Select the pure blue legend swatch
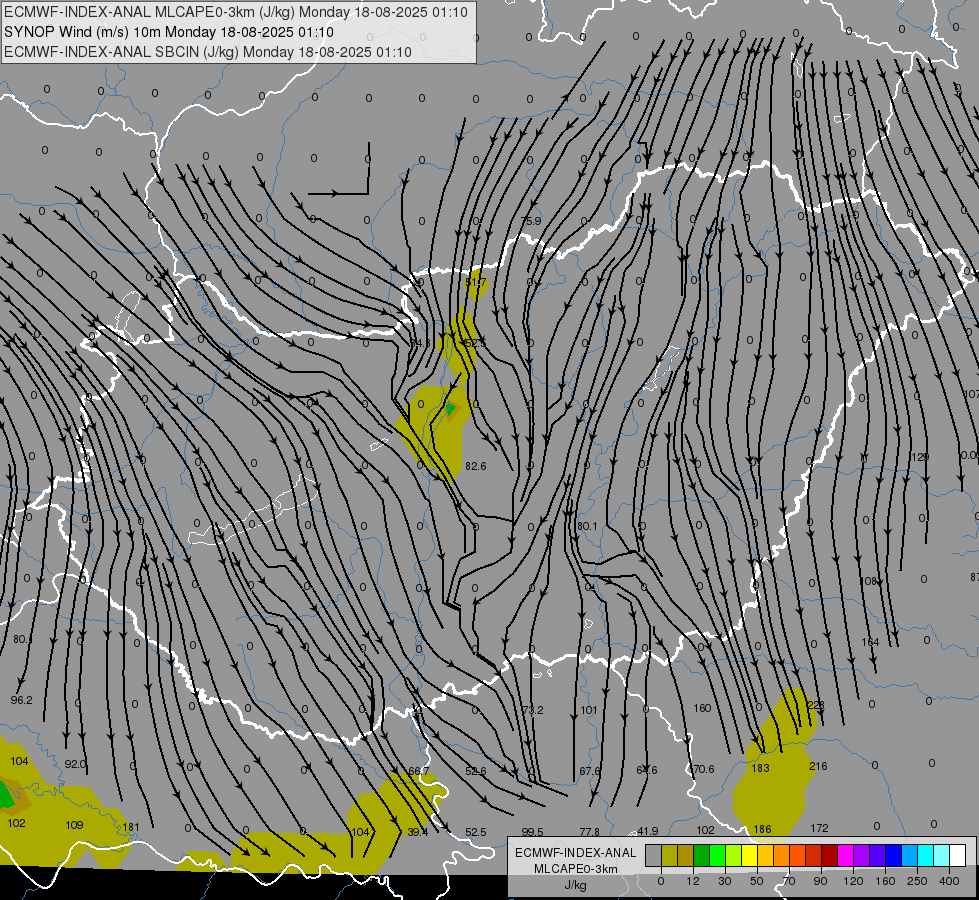Viewport: 979px width, 900px height. 893,855
